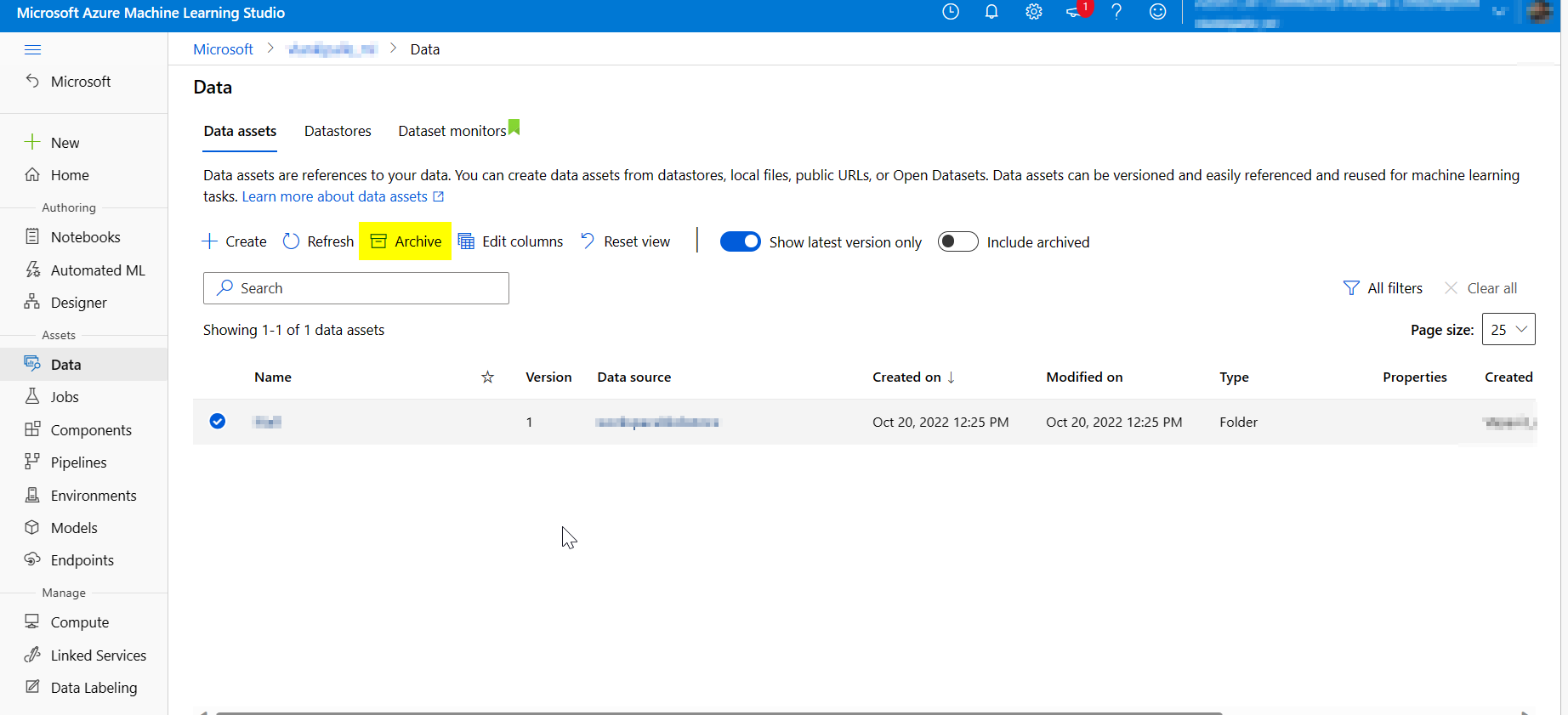Open Compute in sidebar
Screen dimensions: 1568x715
pos(84,622)
